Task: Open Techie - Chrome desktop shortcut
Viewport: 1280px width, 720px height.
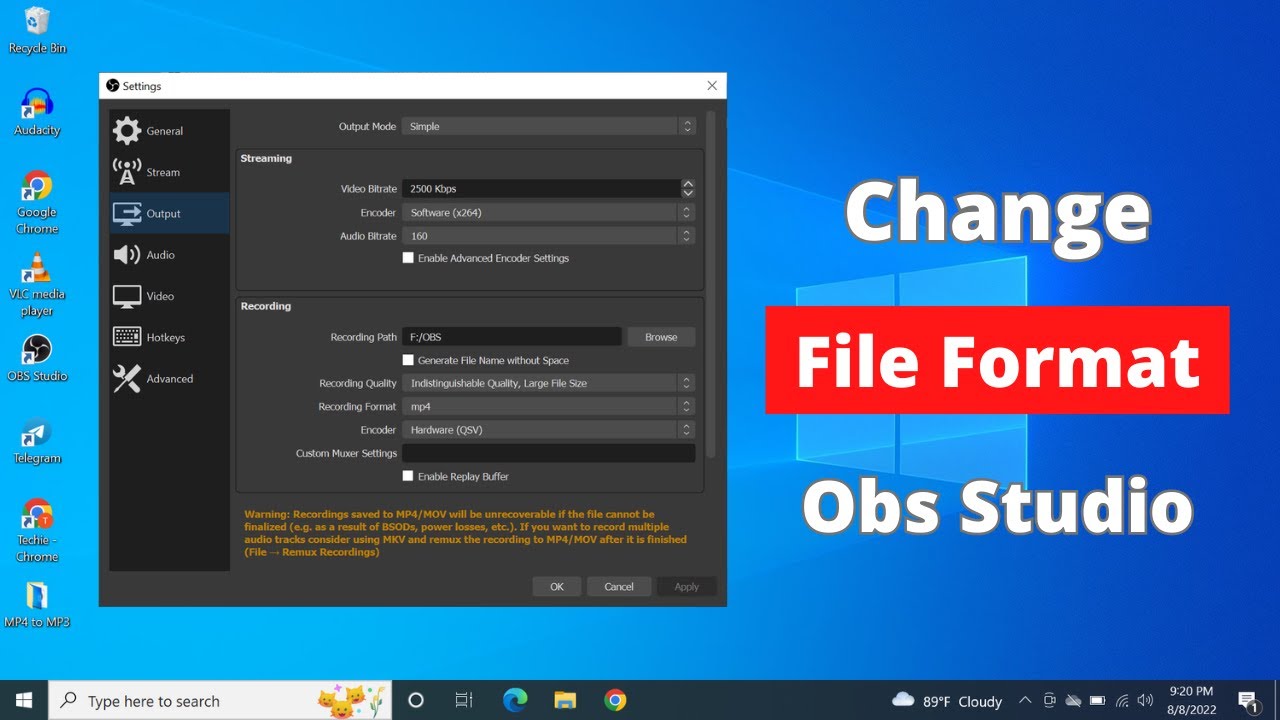Action: (x=37, y=531)
